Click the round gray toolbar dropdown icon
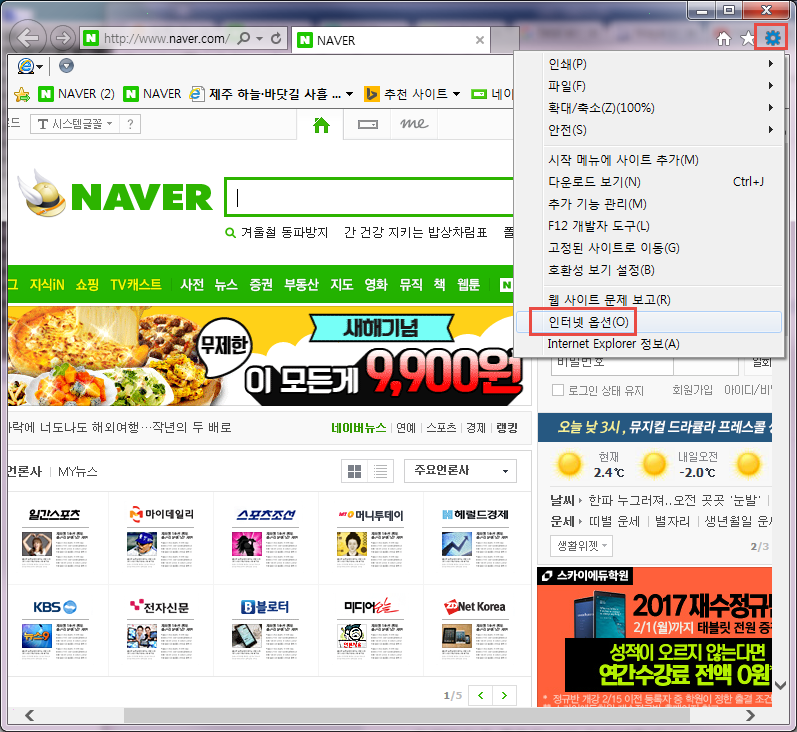The image size is (797, 732). click(67, 66)
